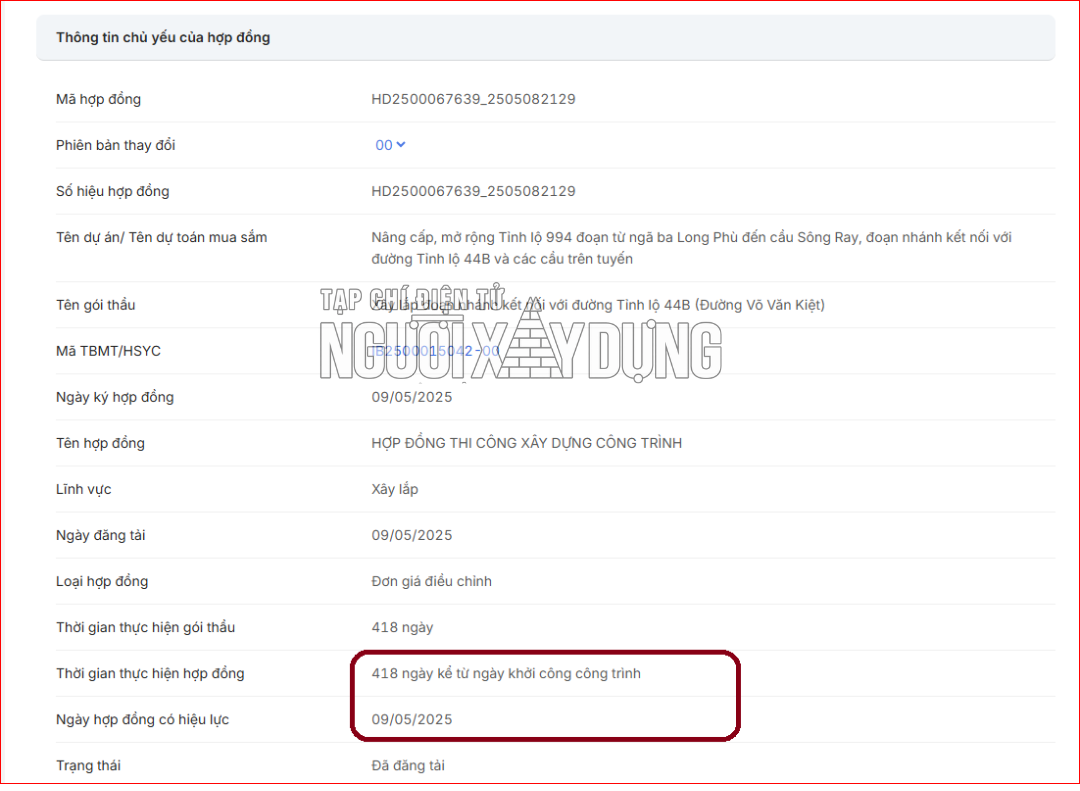Click the Trạng thái label

(88, 766)
